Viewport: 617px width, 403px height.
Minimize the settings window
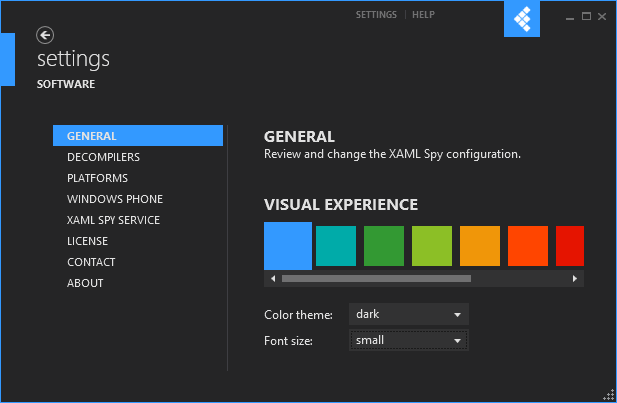click(x=570, y=17)
